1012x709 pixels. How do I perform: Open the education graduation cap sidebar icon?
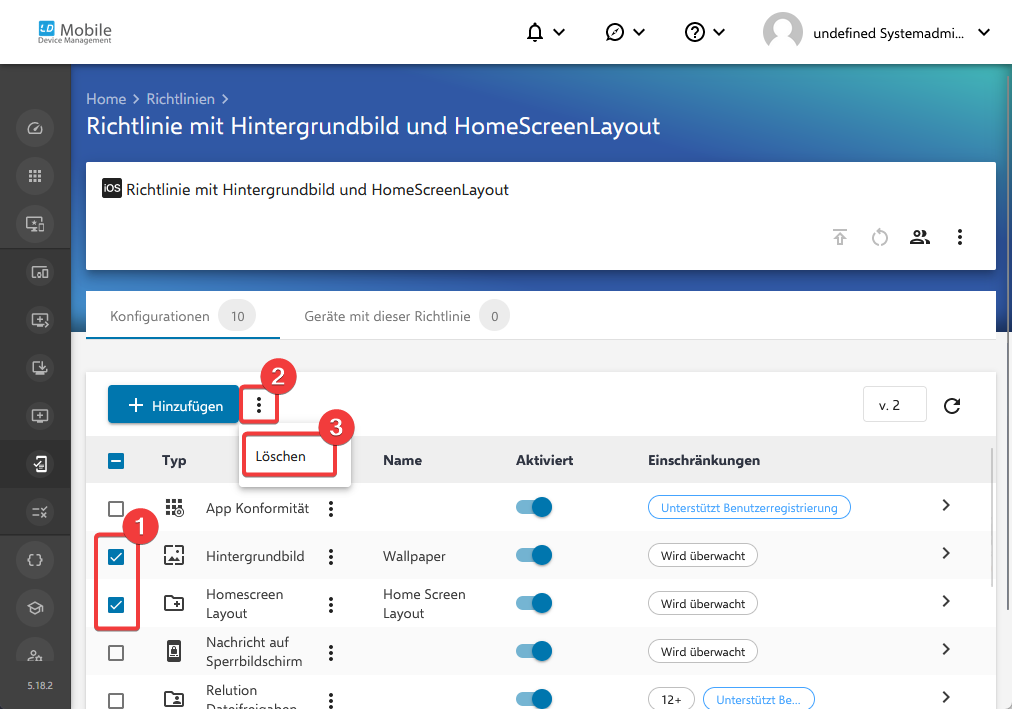tap(35, 608)
